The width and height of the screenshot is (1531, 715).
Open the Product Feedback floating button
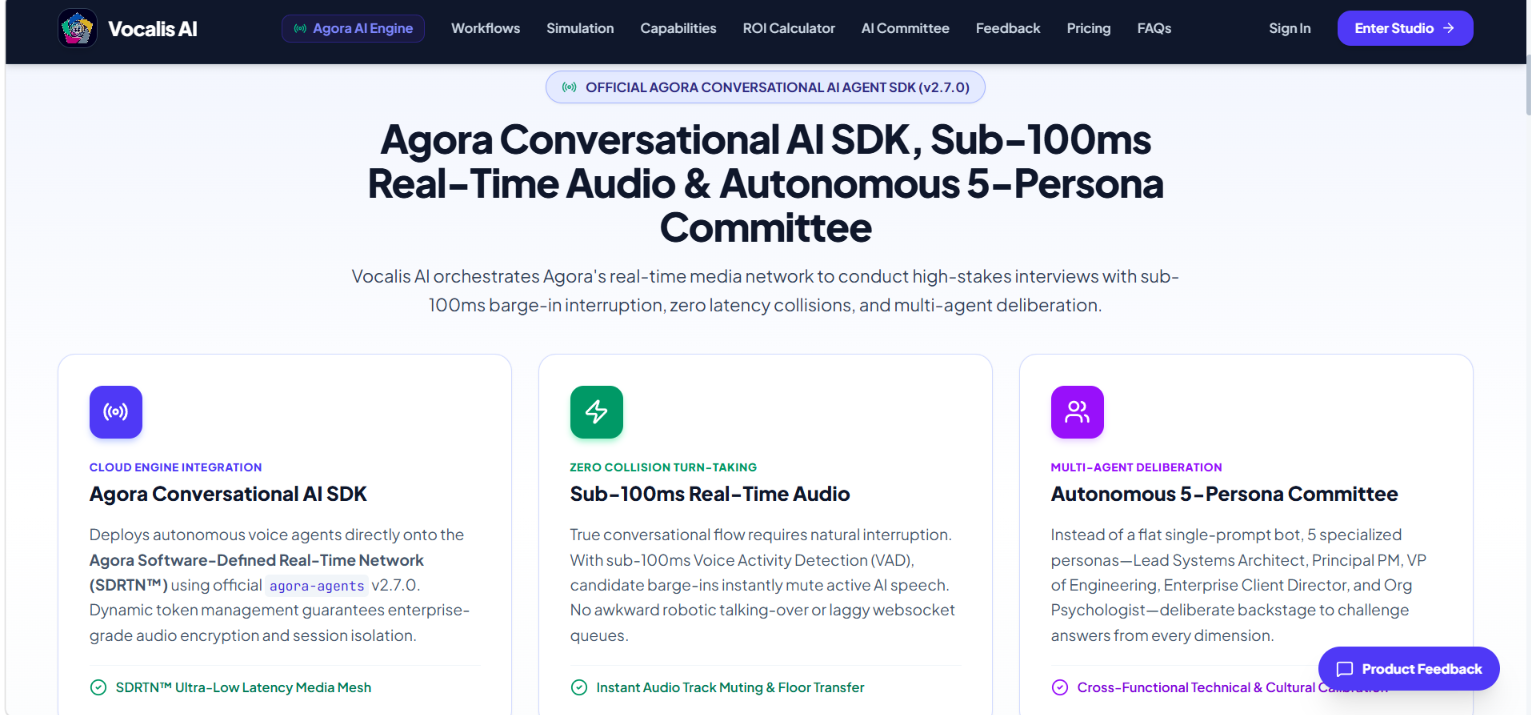1409,669
